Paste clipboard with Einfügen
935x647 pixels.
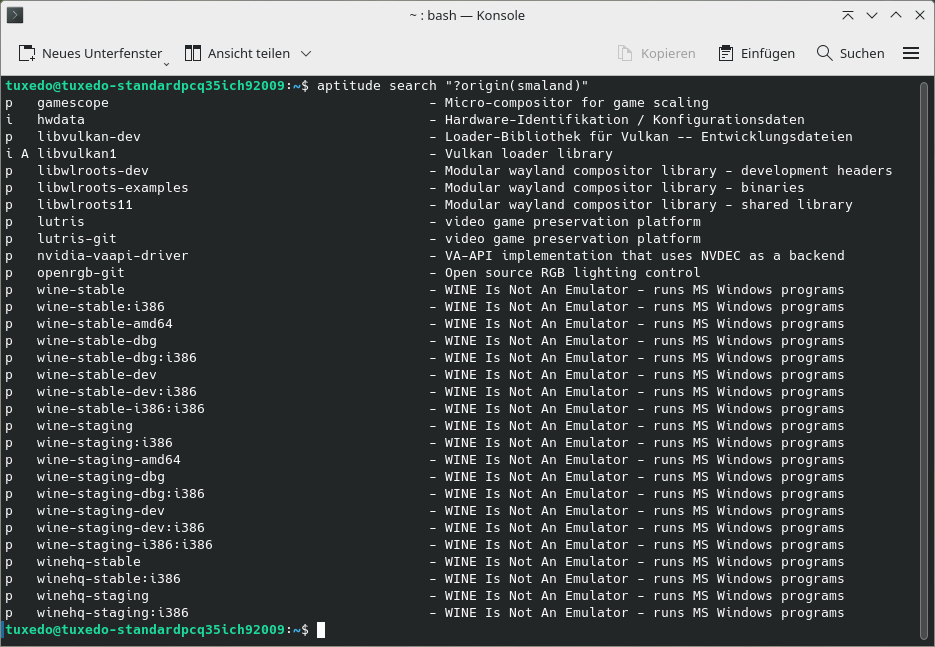[x=756, y=54]
